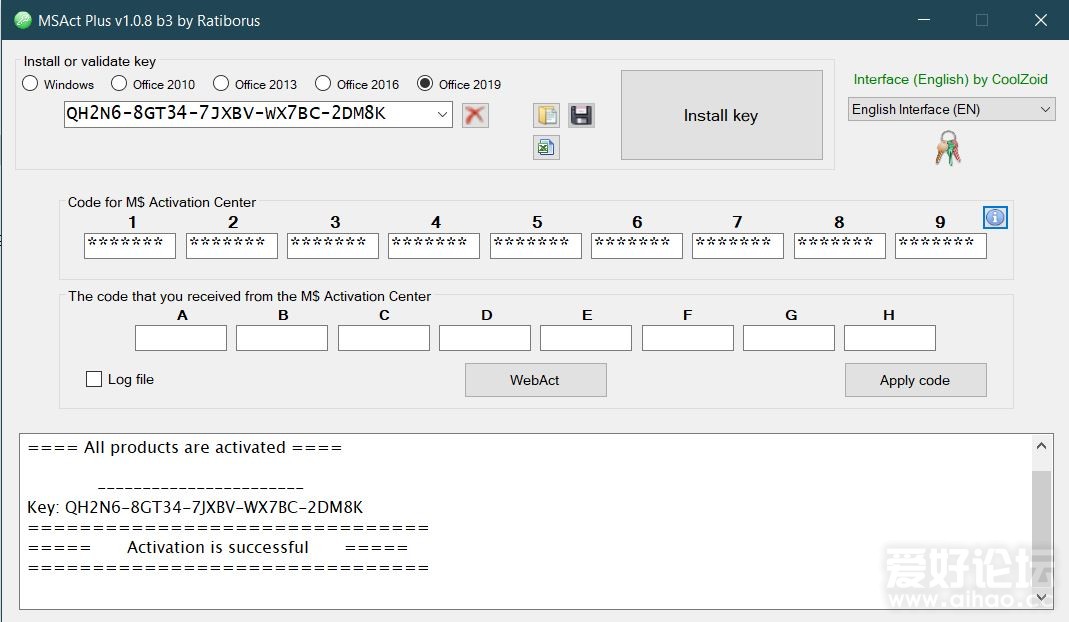Select the Office 2016 radio option

[323, 84]
